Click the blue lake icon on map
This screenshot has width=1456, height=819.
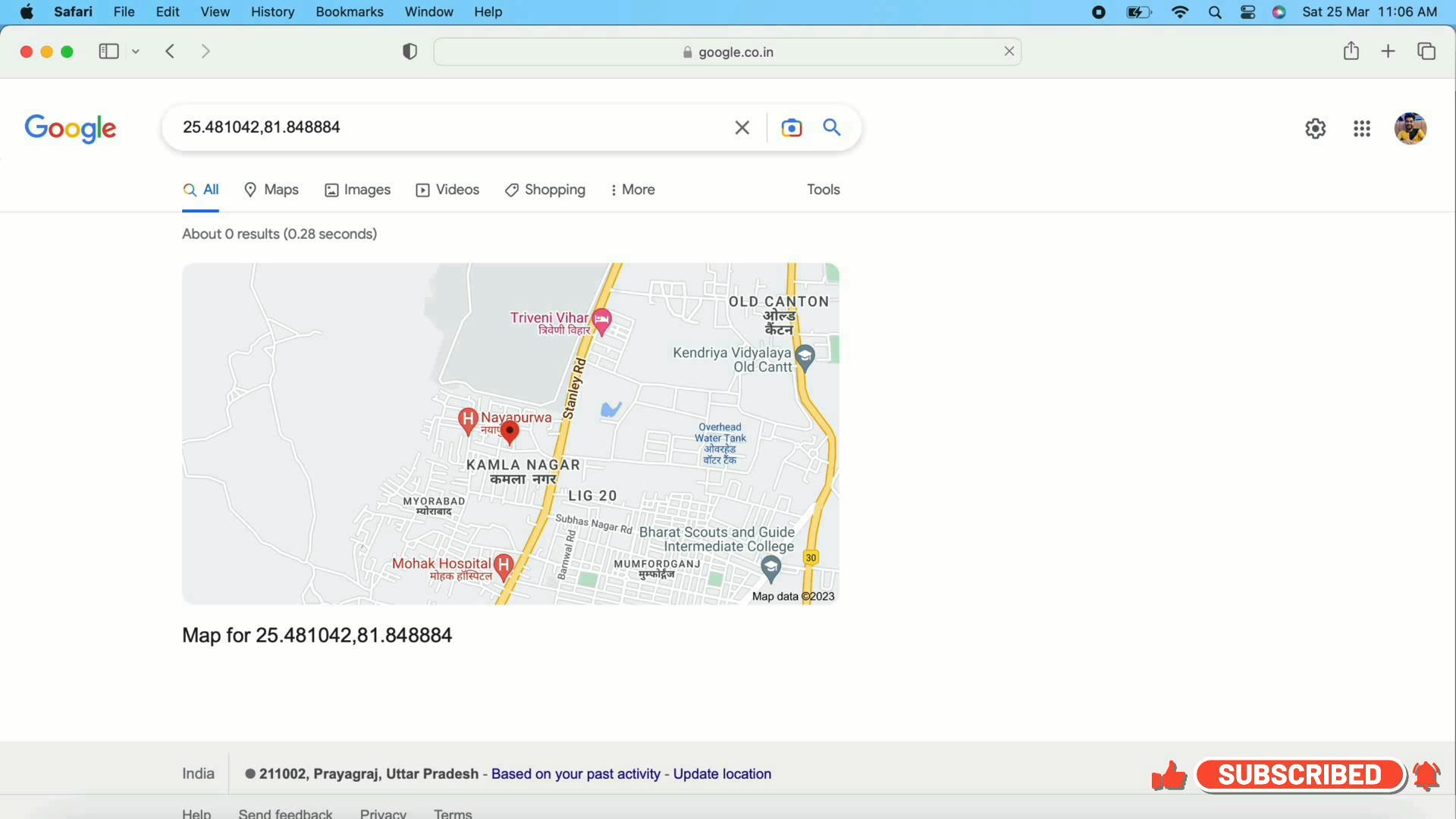tap(611, 409)
